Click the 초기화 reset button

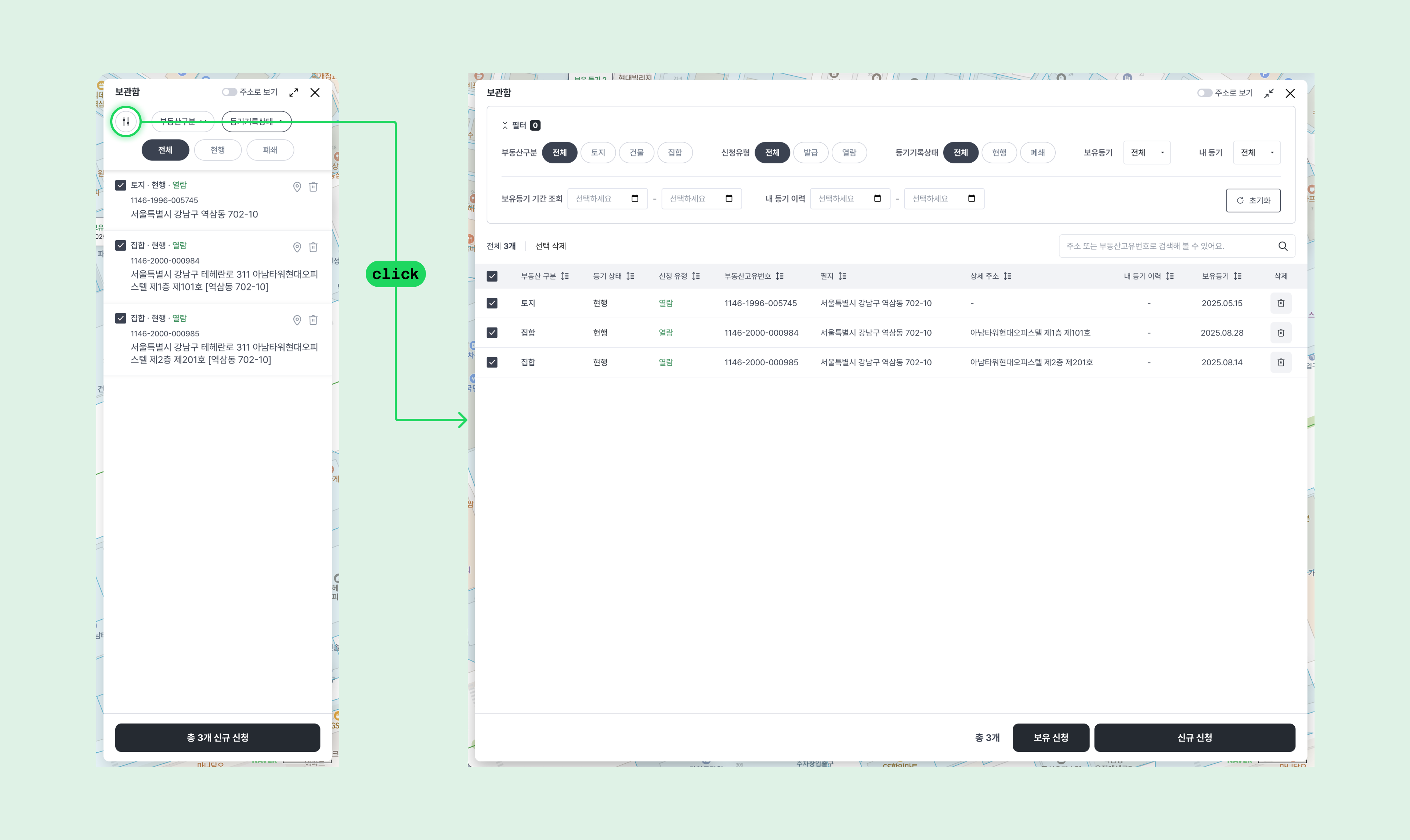(x=1252, y=200)
